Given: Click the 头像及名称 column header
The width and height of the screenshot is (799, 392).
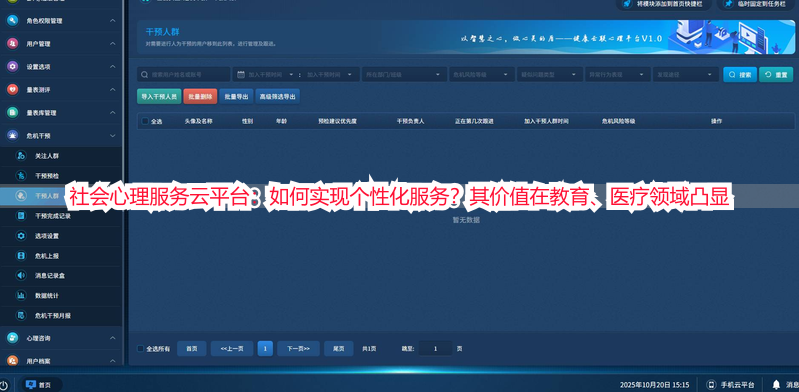Looking at the screenshot, I should point(198,121).
